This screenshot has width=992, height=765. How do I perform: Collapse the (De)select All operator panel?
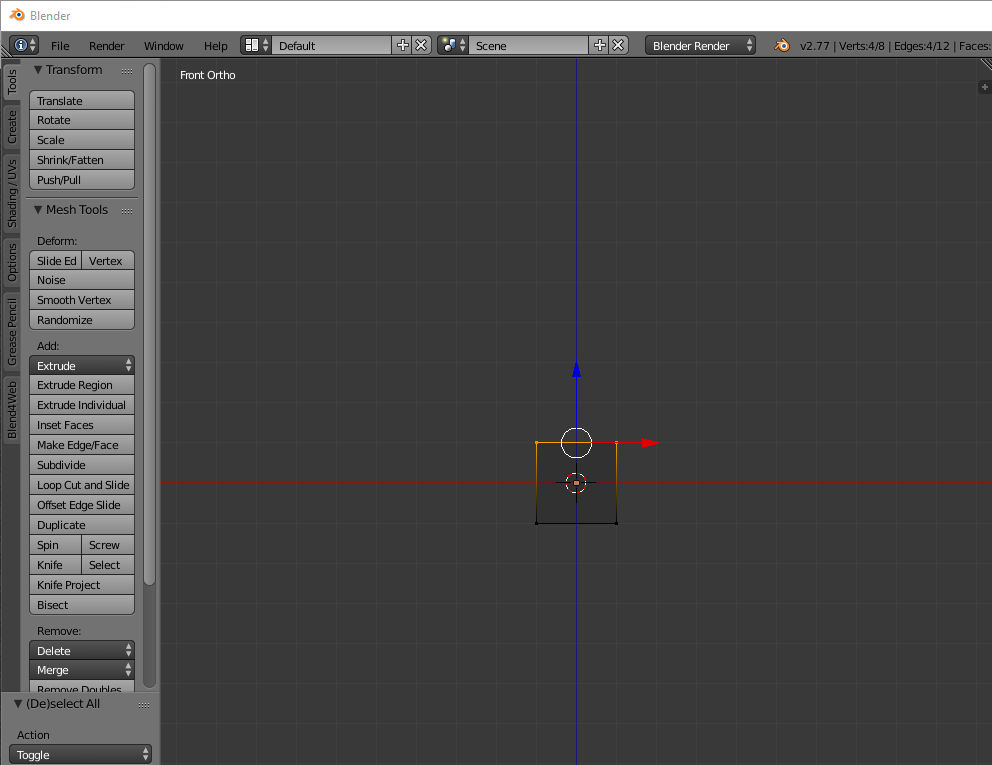click(18, 704)
